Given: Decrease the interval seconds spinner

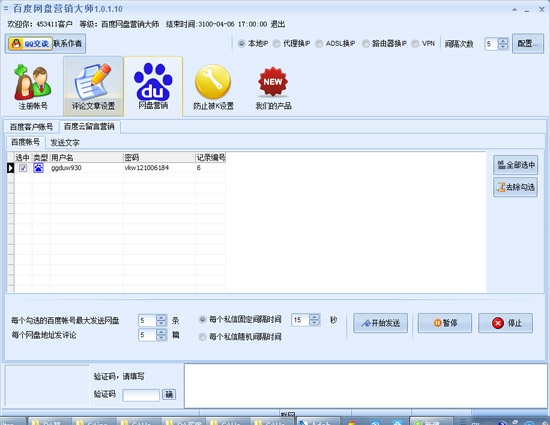Looking at the screenshot, I should (315, 322).
